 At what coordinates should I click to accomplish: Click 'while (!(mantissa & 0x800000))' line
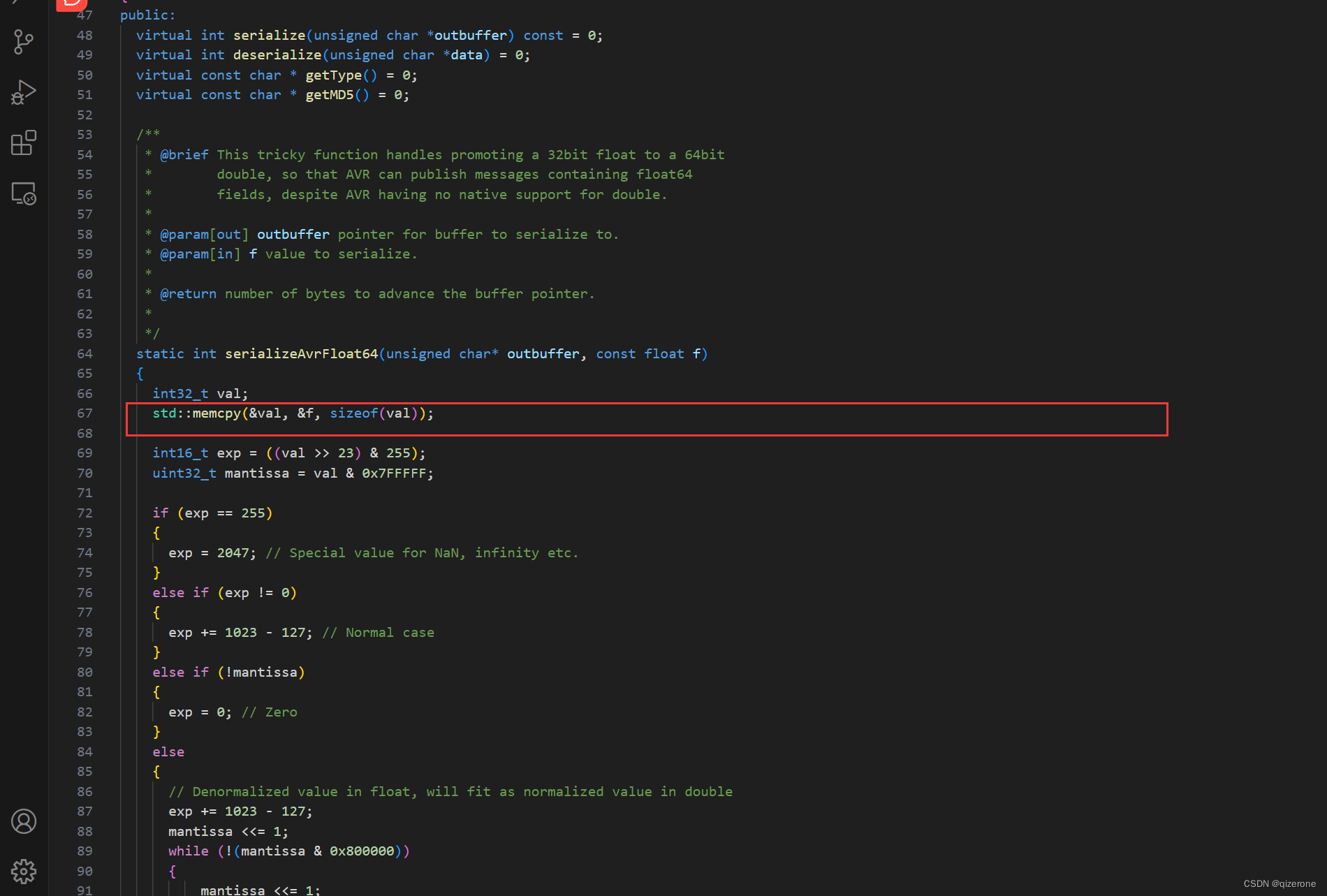click(289, 851)
